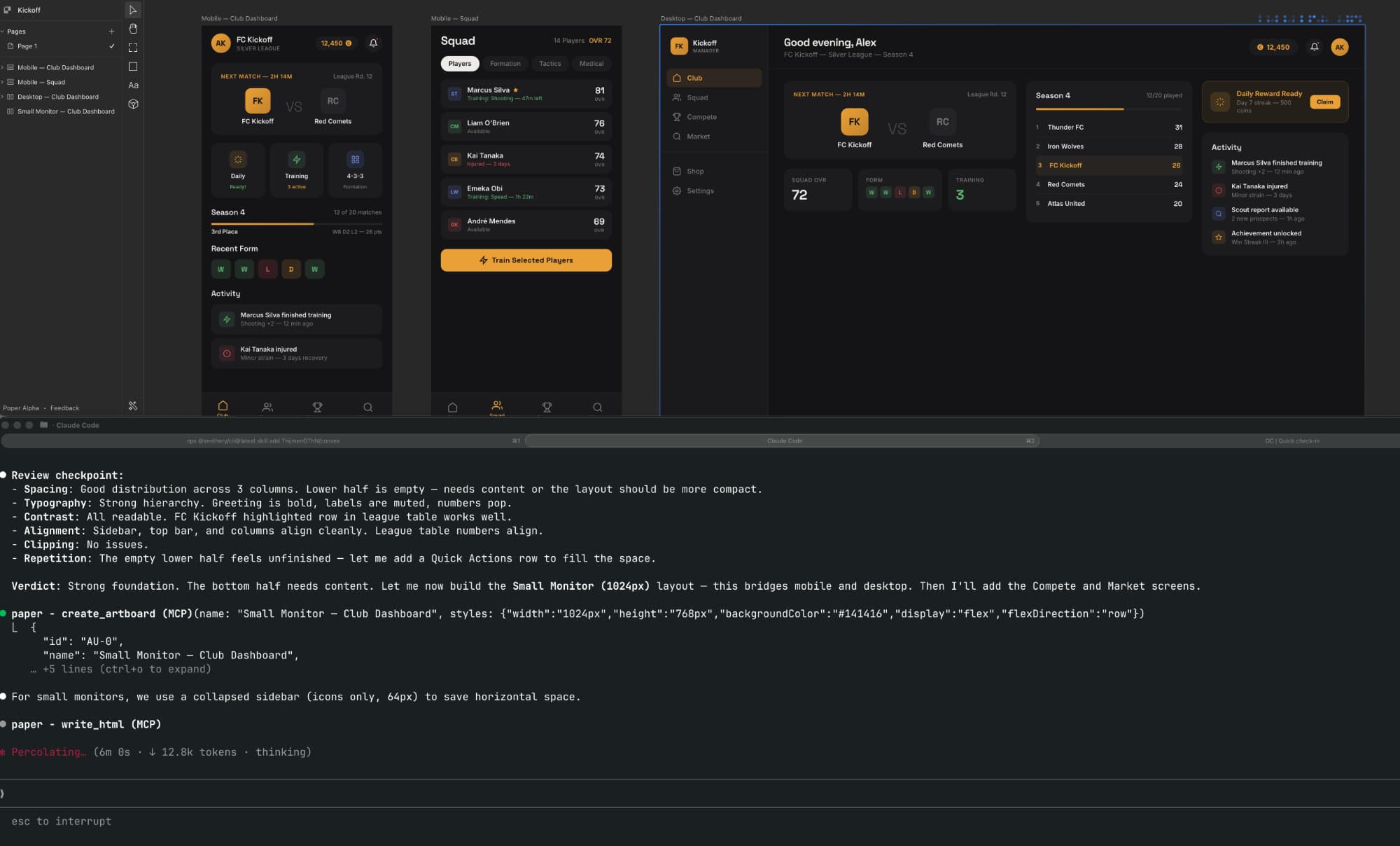
Task: Expand the Mobile — Squad layer
Action: pos(3,82)
